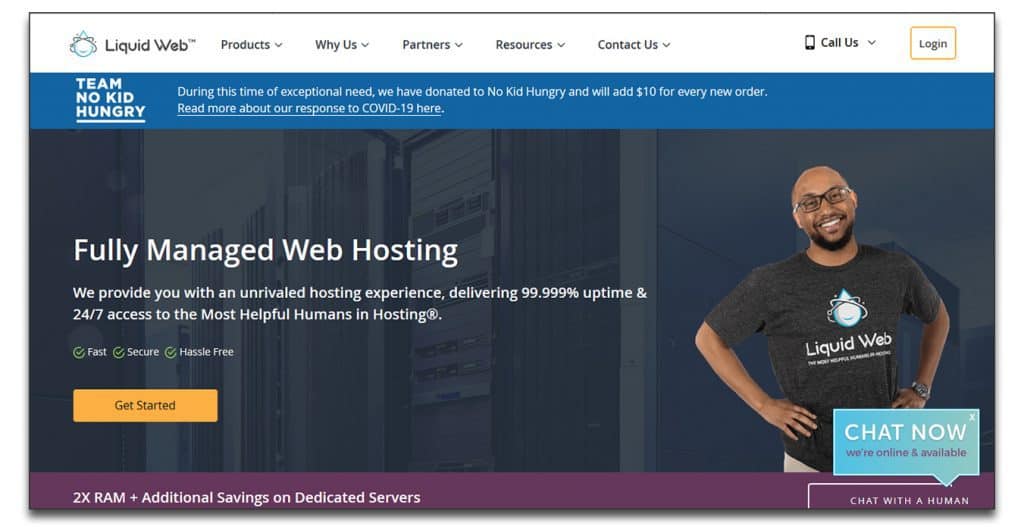
Task: Expand the Resources chevron arrow
Action: coord(561,45)
